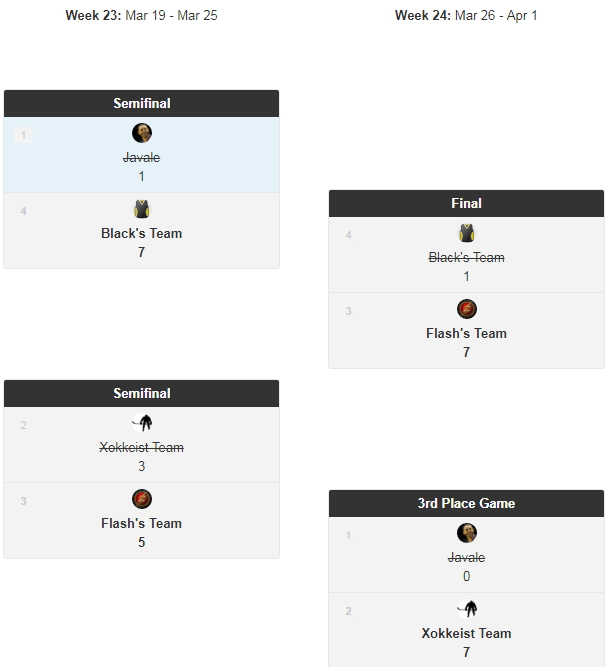Screen dimensions: 615x667
Task: Click crossed-out Xokkeist Team name in the second Semifinal
Action: 142,447
